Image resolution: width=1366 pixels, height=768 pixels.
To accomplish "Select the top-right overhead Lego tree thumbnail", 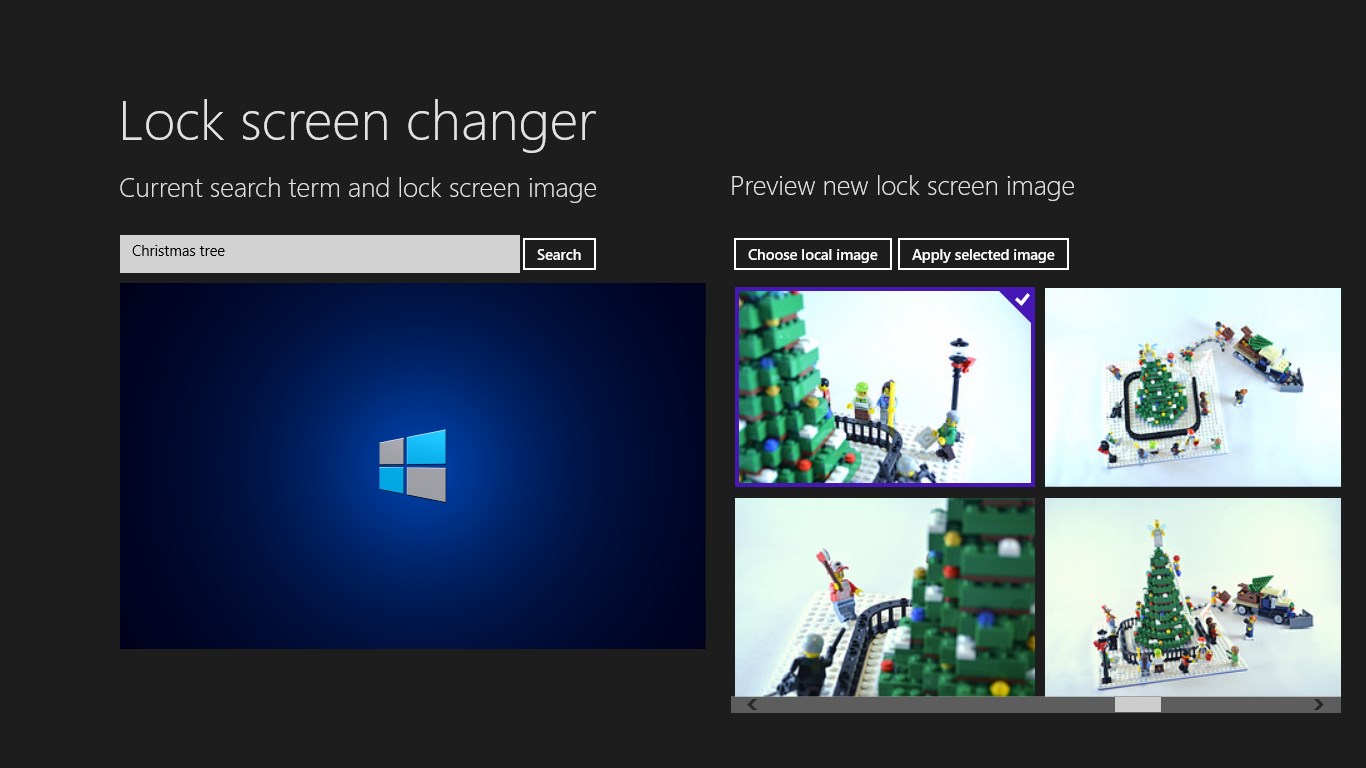I will coord(1192,387).
